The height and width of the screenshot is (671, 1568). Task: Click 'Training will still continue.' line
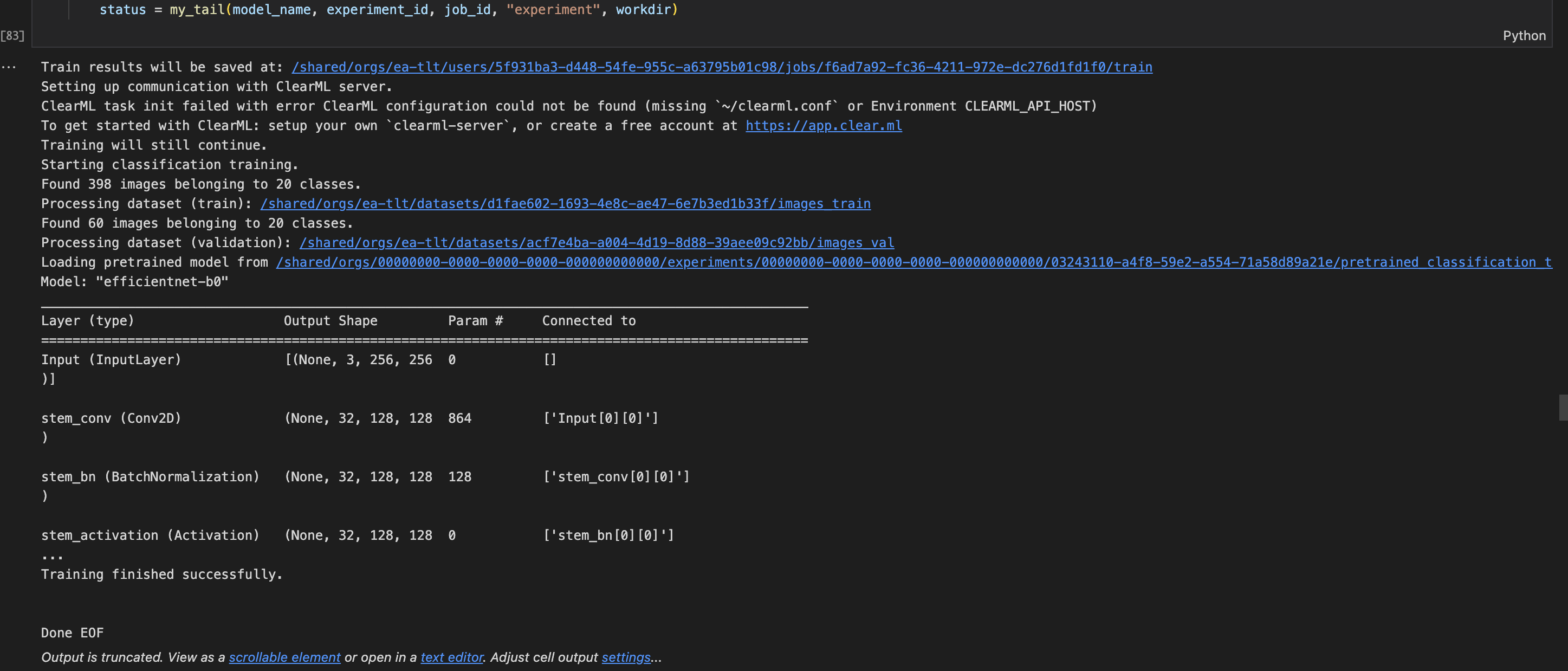click(x=154, y=145)
